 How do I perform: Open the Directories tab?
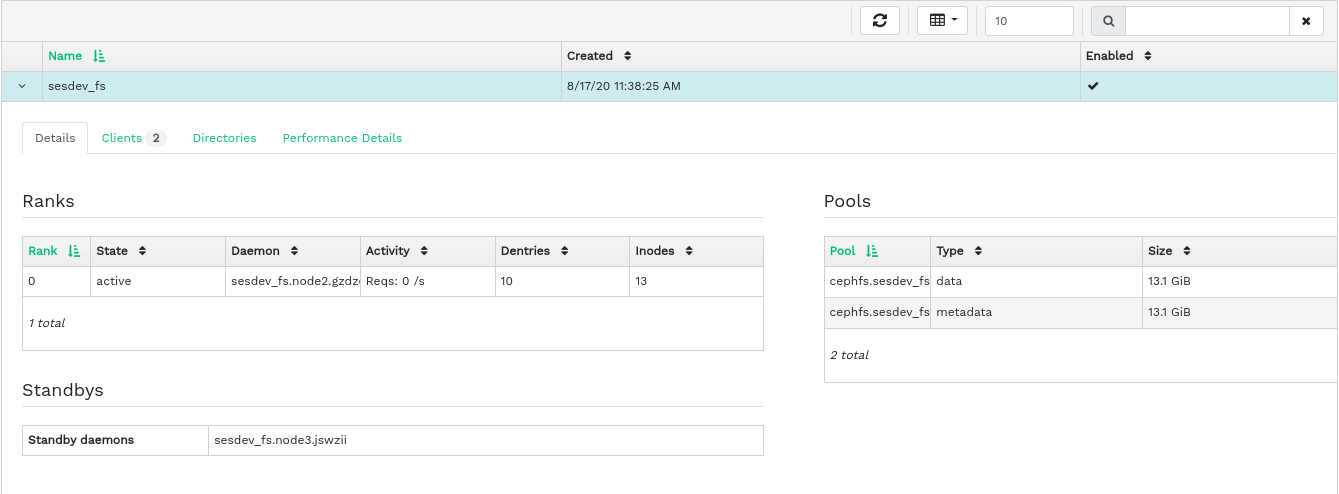point(224,138)
